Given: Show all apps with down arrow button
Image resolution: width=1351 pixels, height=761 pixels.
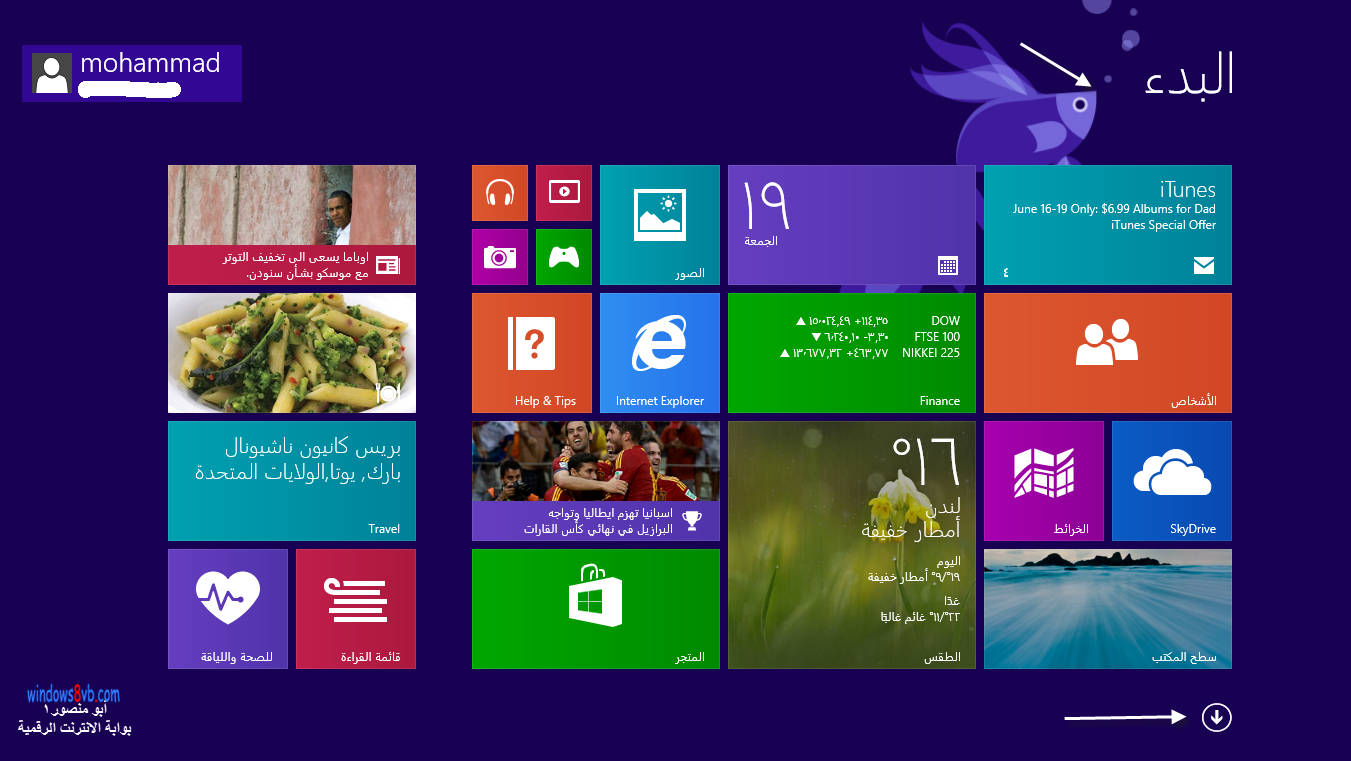Looking at the screenshot, I should click(1216, 717).
